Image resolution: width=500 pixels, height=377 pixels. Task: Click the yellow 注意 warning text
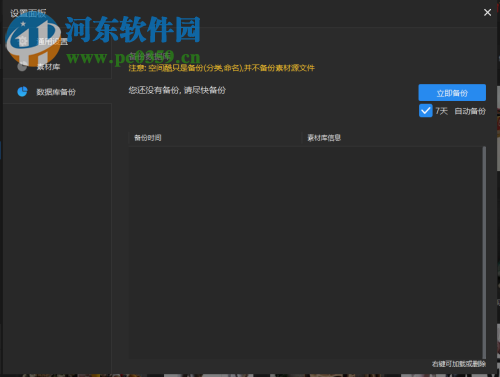[221, 68]
